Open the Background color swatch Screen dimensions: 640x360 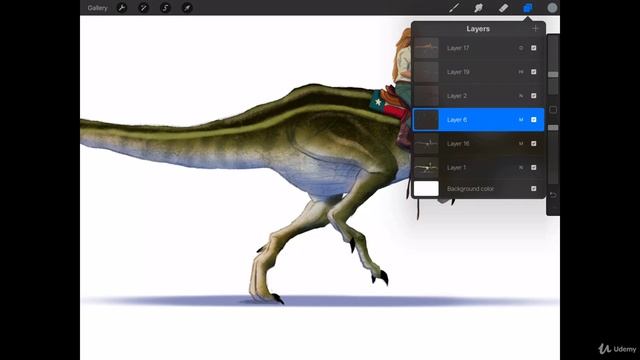click(x=426, y=189)
